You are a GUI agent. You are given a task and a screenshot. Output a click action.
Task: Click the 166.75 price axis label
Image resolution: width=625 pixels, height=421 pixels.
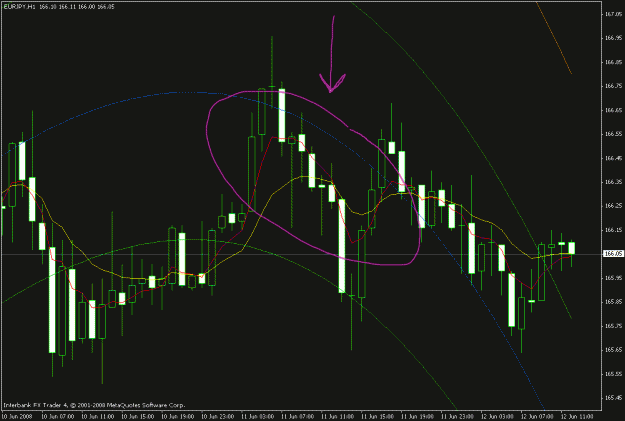[x=613, y=86]
